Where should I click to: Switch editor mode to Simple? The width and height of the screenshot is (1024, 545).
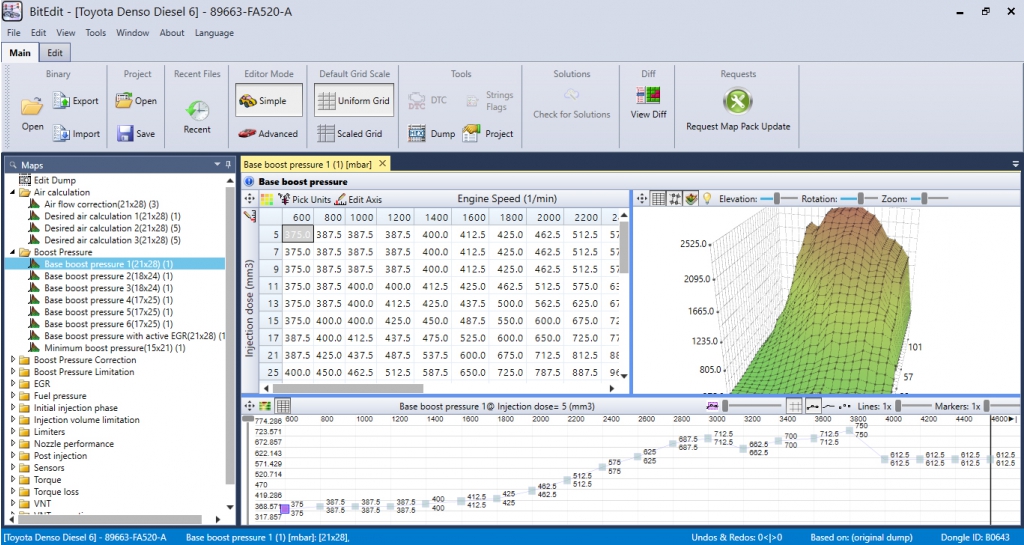point(269,101)
